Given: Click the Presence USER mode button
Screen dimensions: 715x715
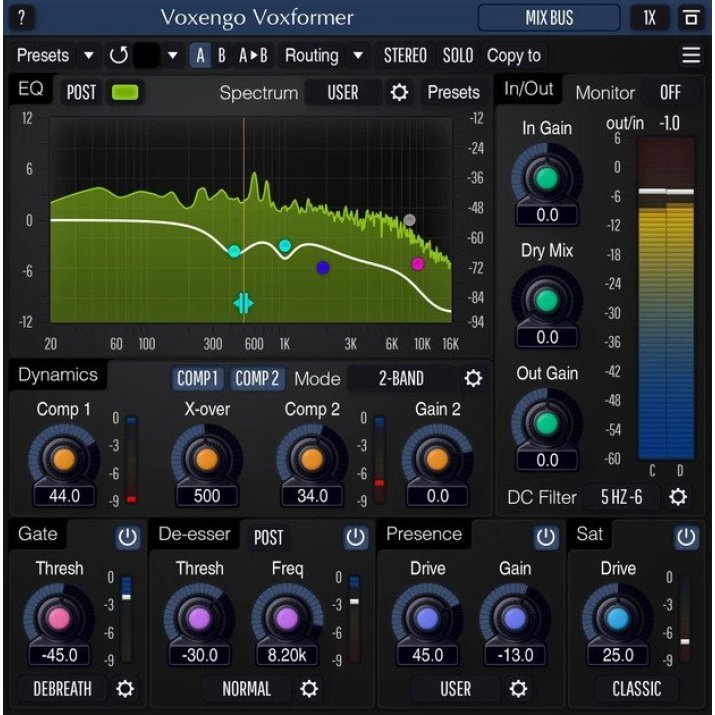Looking at the screenshot, I should [455, 689].
